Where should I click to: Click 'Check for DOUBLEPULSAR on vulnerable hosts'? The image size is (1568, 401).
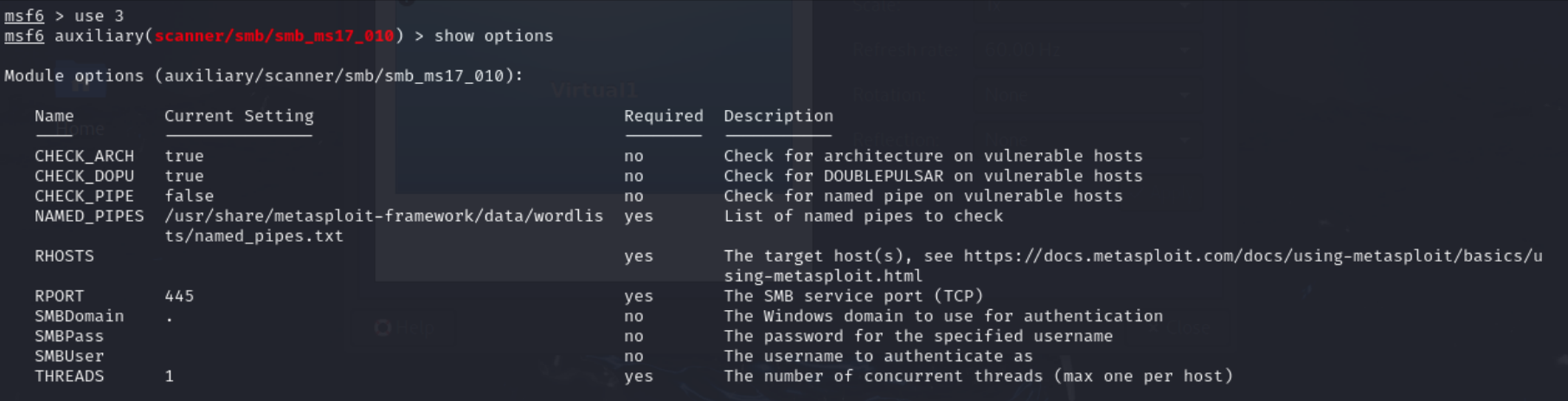click(x=933, y=176)
